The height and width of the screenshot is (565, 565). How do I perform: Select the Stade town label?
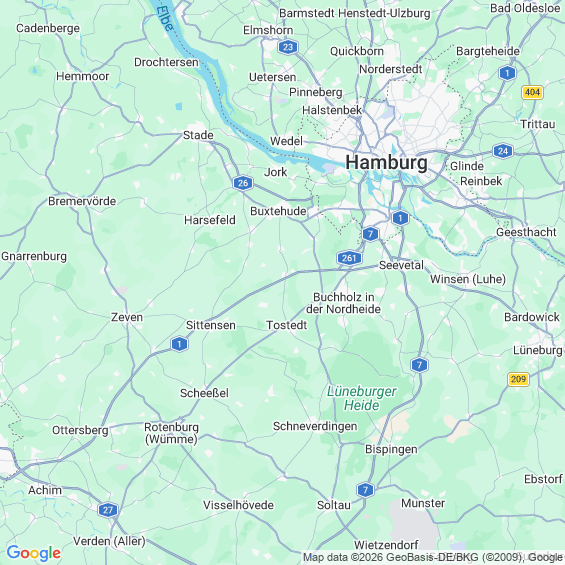point(198,135)
